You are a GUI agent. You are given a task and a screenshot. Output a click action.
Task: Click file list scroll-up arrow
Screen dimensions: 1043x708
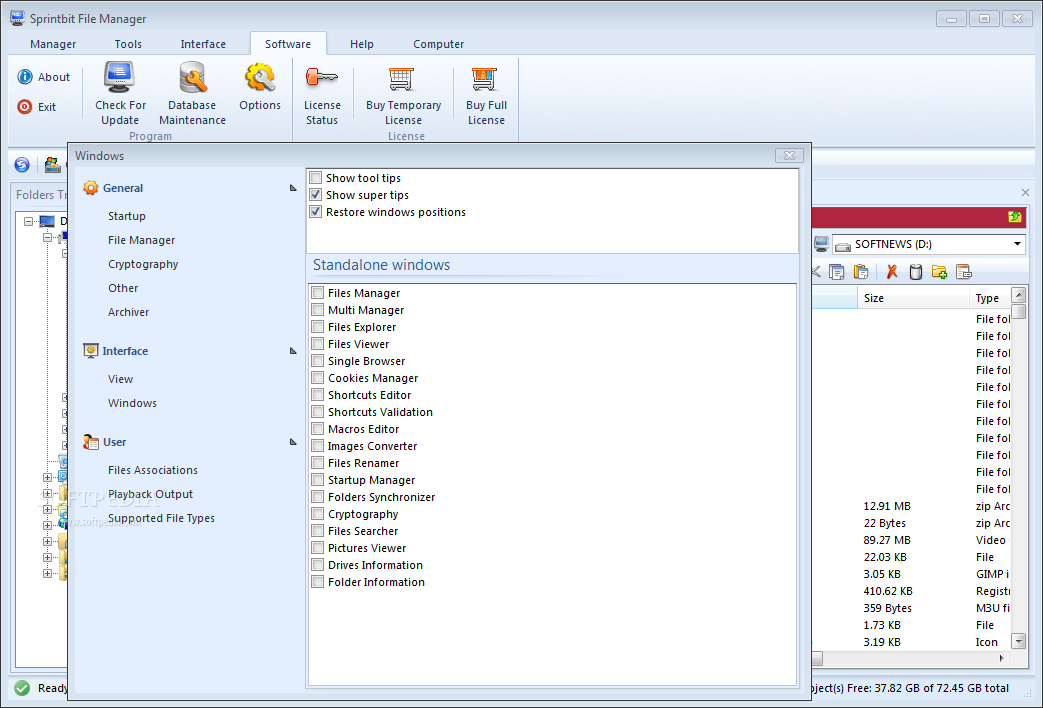[x=1018, y=295]
